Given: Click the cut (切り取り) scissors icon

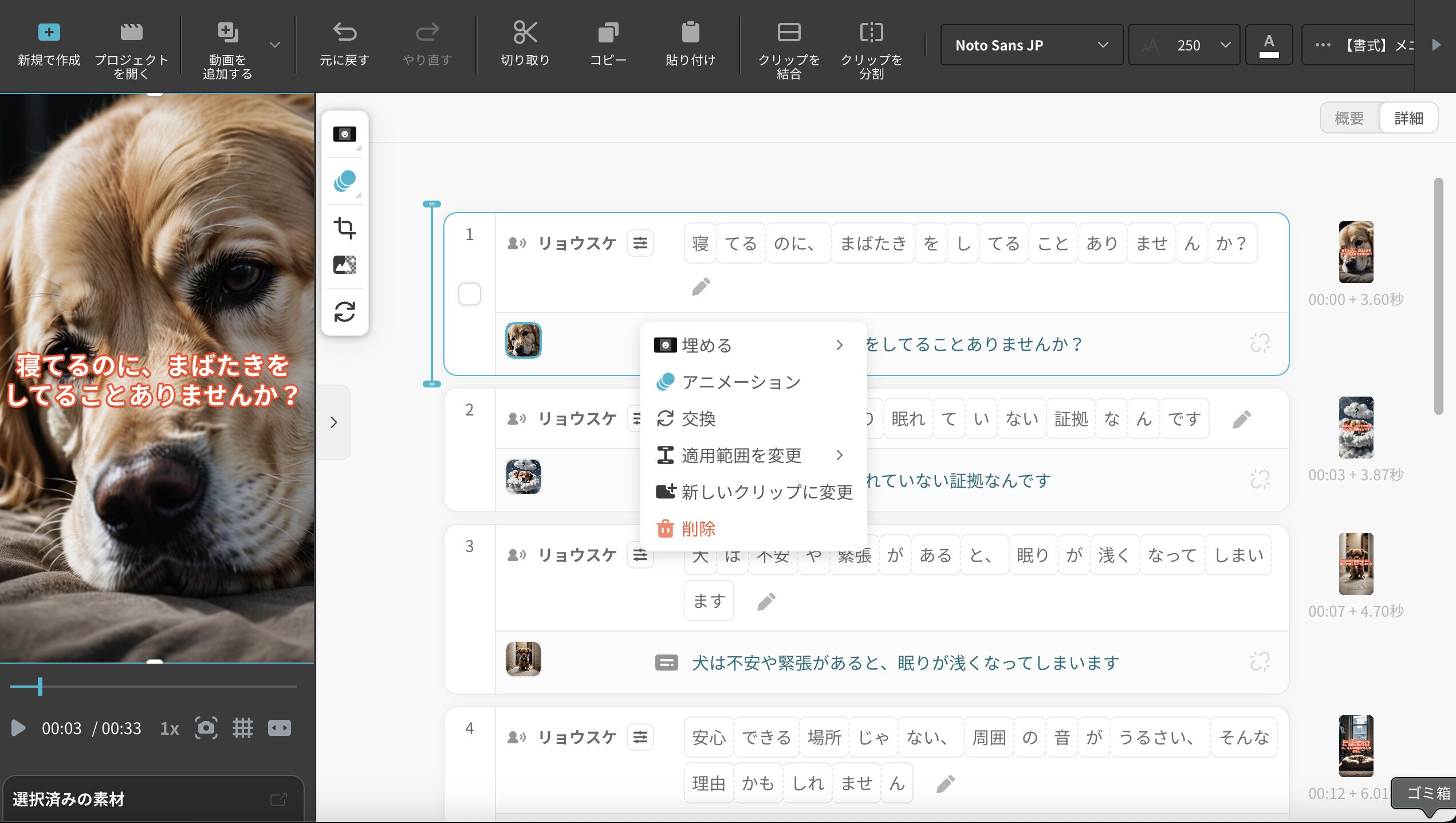Looking at the screenshot, I should coord(525,33).
